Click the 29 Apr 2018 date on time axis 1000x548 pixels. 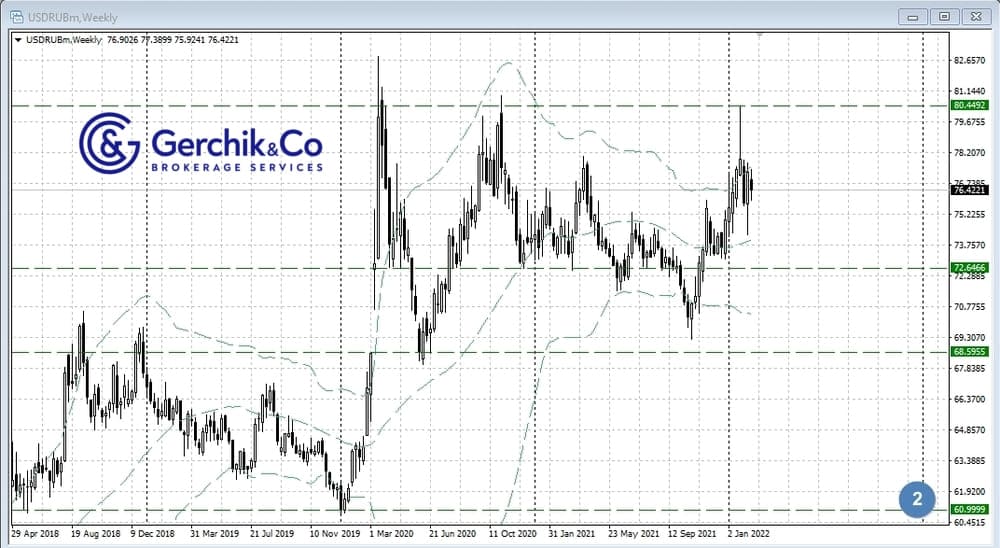[x=37, y=533]
